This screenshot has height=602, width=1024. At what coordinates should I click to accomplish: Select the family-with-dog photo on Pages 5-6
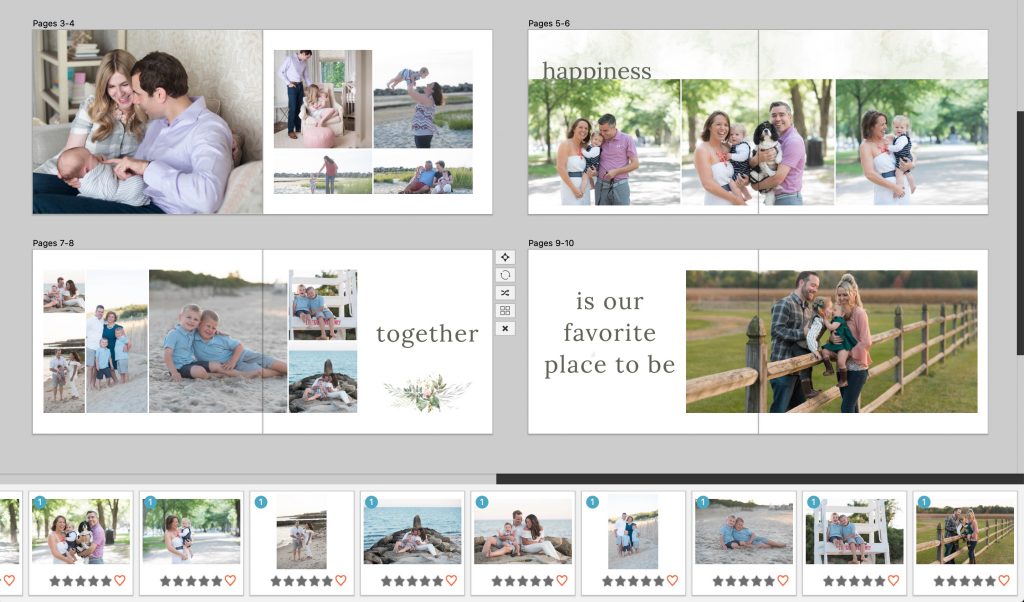click(x=758, y=142)
